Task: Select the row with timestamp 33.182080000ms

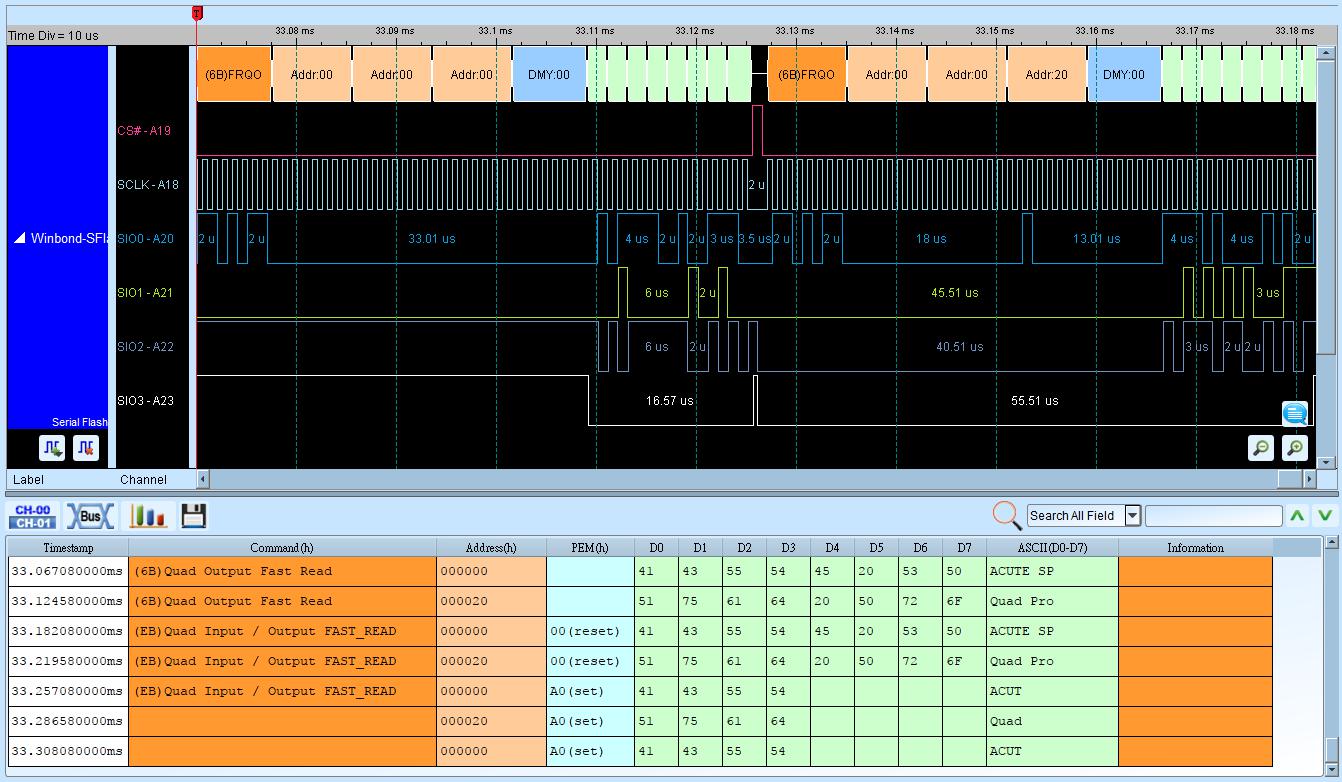Action: click(x=640, y=632)
